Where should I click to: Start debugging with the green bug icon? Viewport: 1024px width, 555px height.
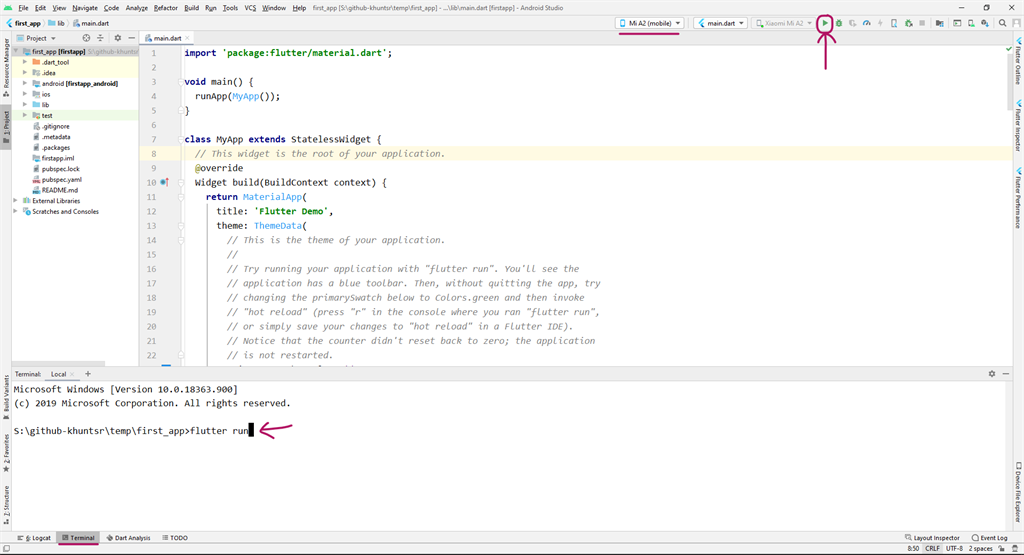tap(839, 23)
